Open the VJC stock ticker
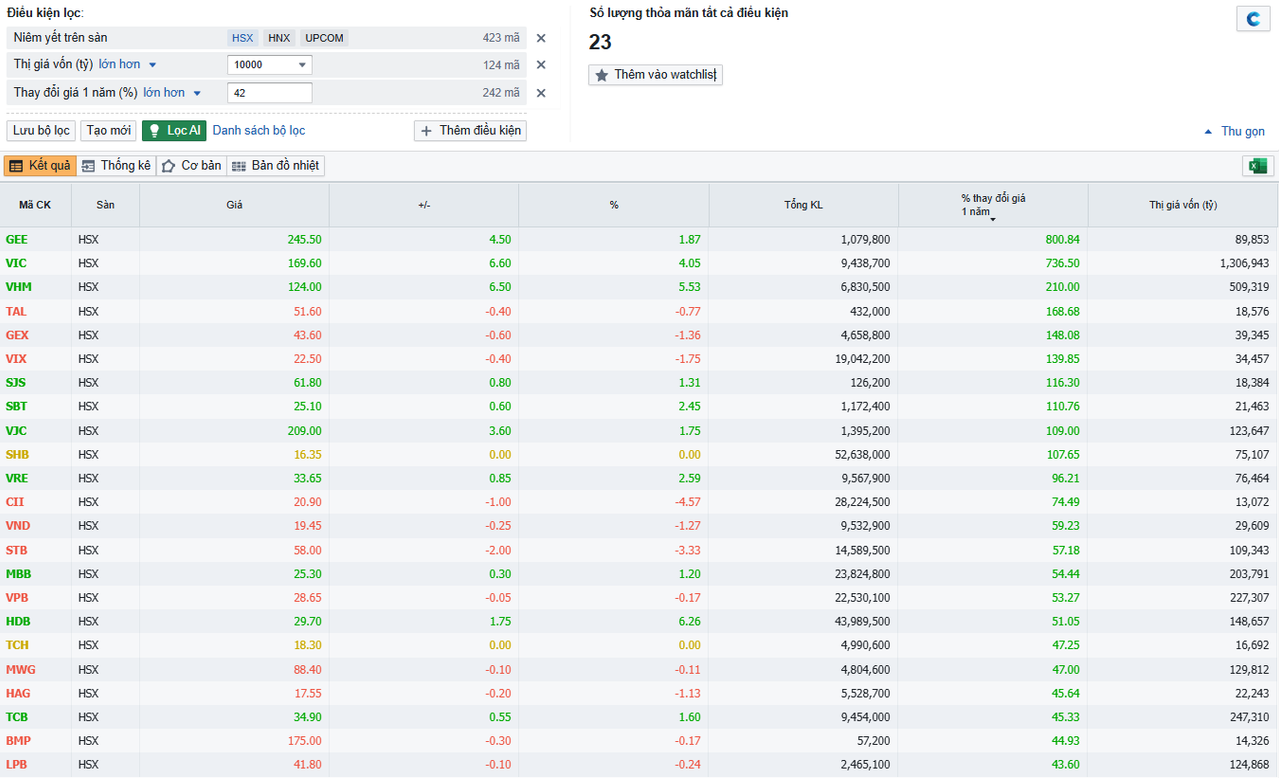 point(16,431)
